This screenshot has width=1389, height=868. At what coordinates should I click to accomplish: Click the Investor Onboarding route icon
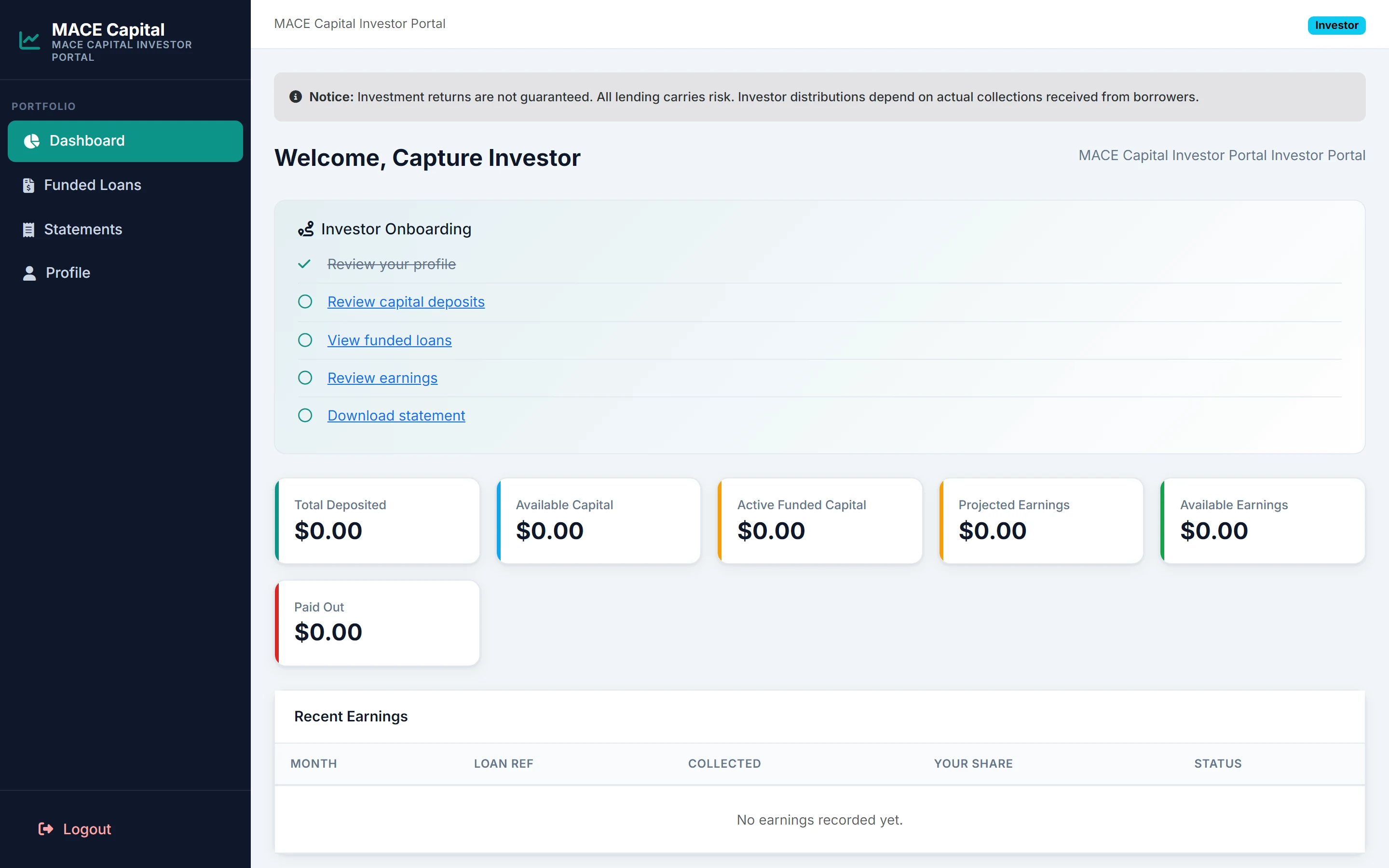[x=306, y=229]
